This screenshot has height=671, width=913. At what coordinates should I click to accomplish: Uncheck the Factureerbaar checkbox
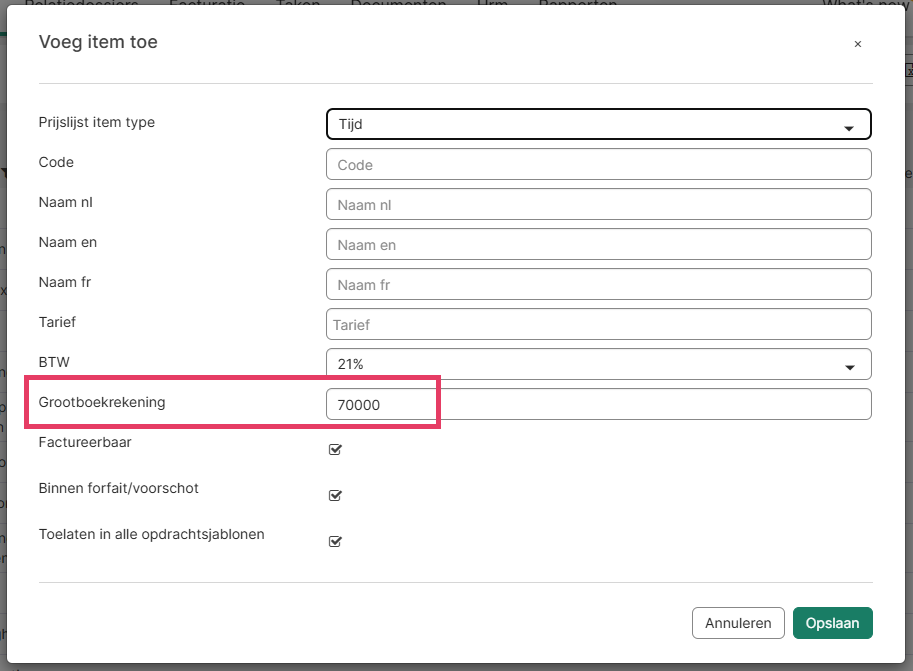pyautogui.click(x=335, y=449)
